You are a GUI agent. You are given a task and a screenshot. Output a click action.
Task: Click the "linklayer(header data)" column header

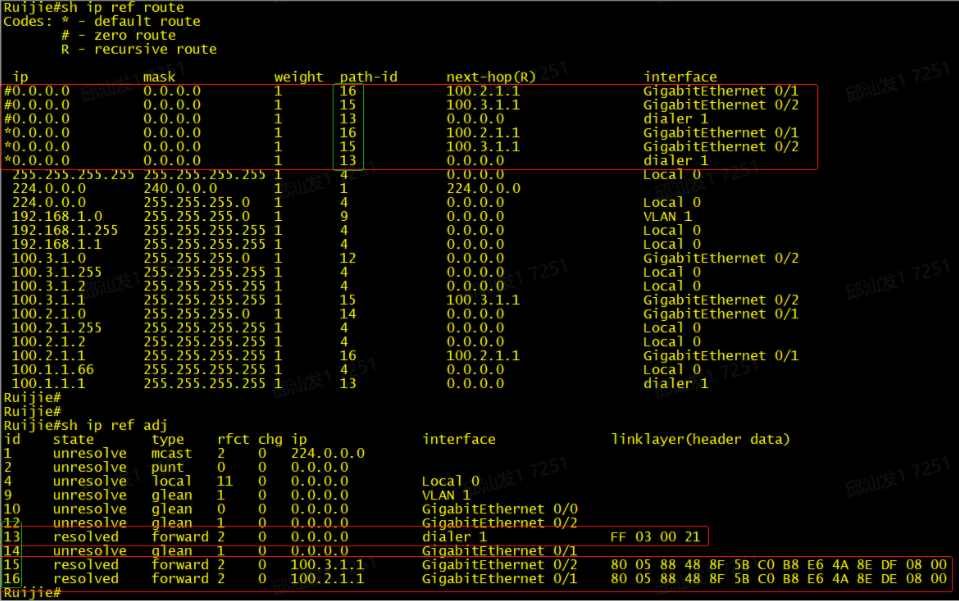pyautogui.click(x=700, y=440)
